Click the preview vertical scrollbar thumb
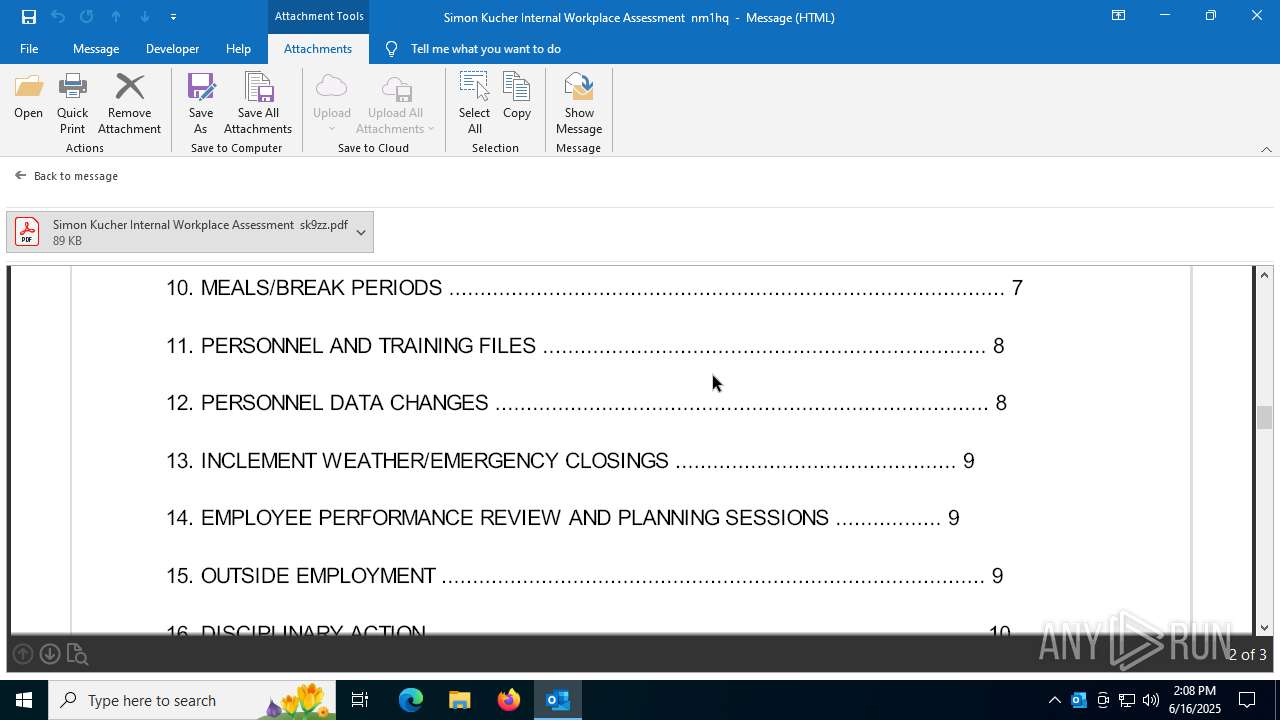This screenshot has height=720, width=1280. (1265, 417)
